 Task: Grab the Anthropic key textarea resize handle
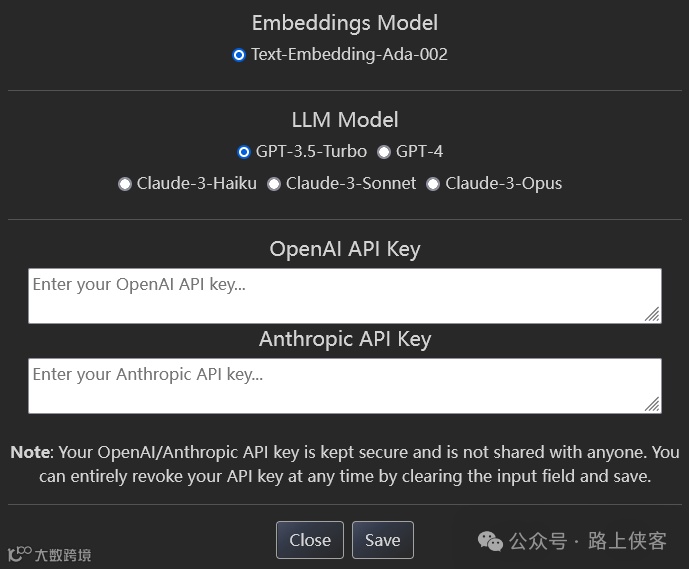coord(652,404)
